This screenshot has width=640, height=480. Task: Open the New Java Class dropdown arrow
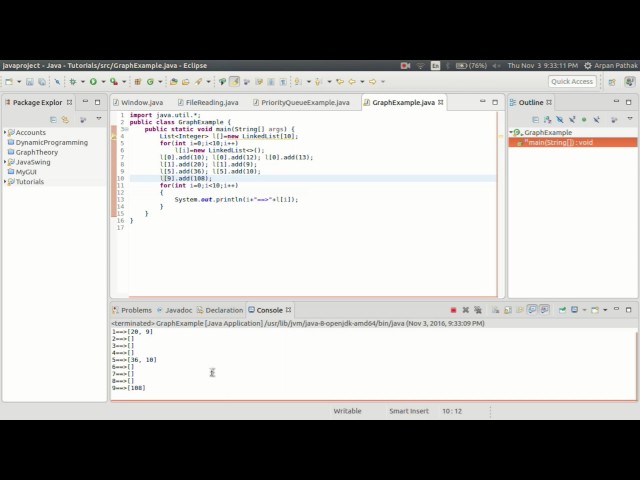(x=160, y=82)
